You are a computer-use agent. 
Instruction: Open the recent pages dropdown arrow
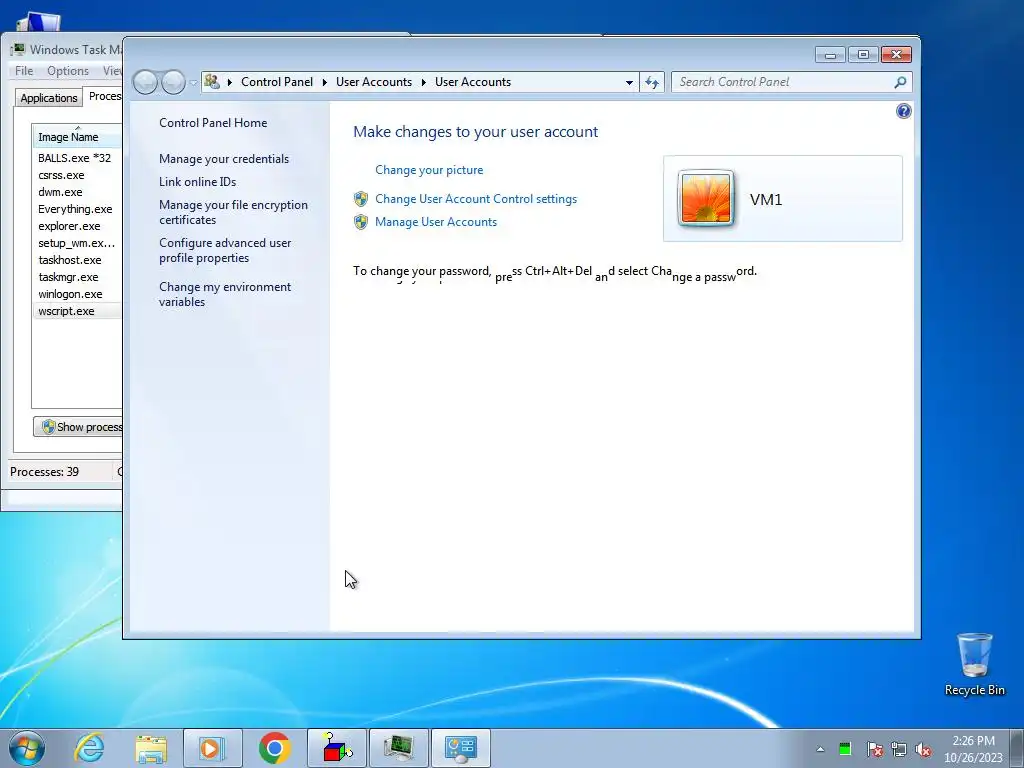(193, 83)
